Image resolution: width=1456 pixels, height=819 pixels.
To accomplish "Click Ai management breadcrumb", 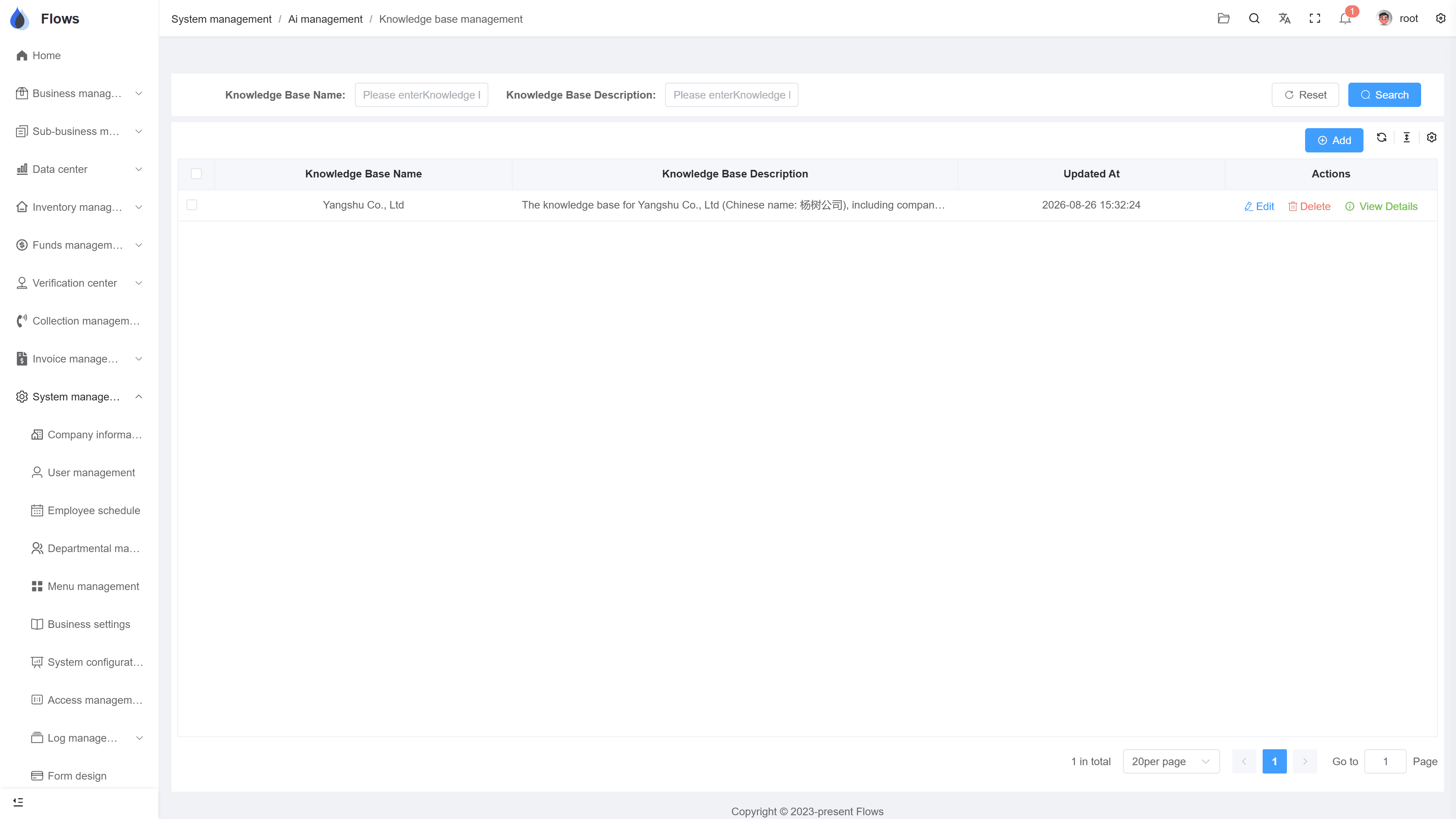I will 326,19.
